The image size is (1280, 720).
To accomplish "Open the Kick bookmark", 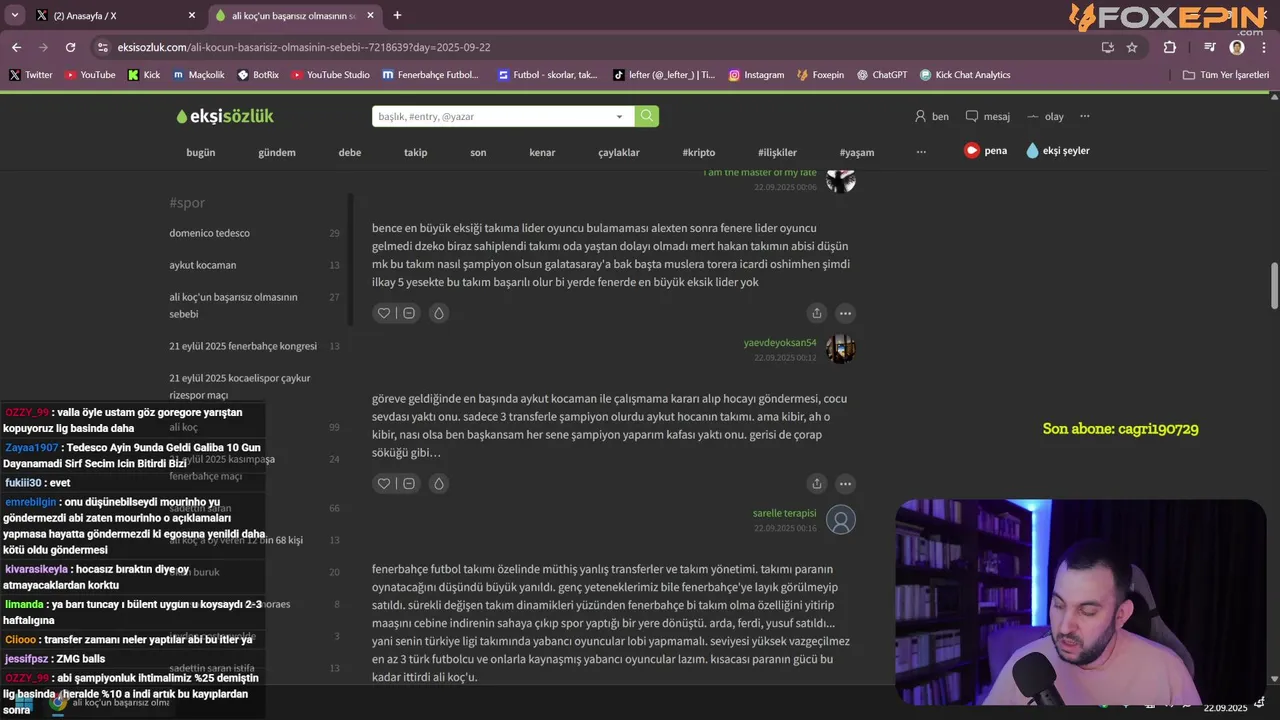I will 144,75.
